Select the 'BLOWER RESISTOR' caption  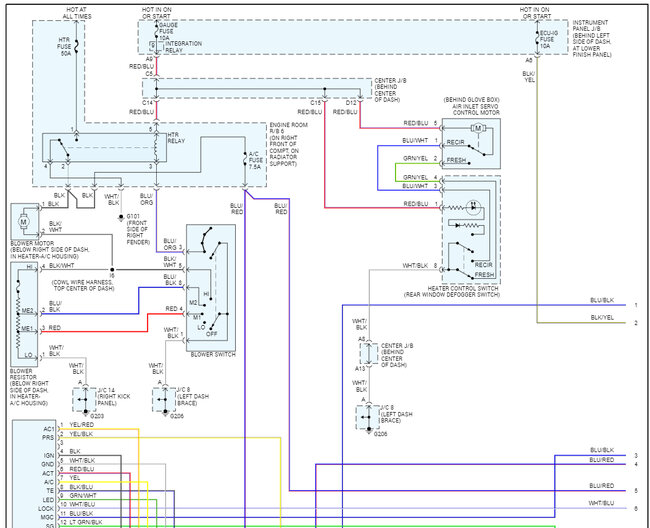(x=29, y=387)
